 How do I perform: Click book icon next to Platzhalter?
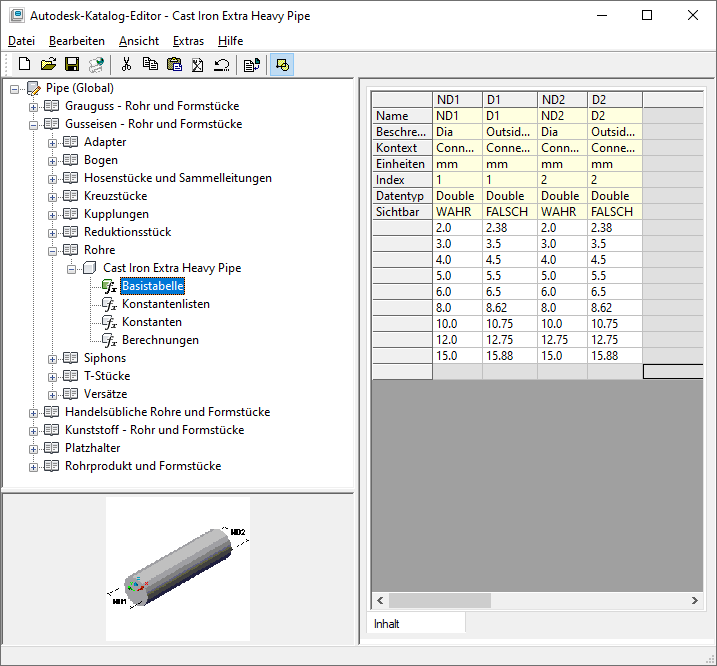click(51, 448)
